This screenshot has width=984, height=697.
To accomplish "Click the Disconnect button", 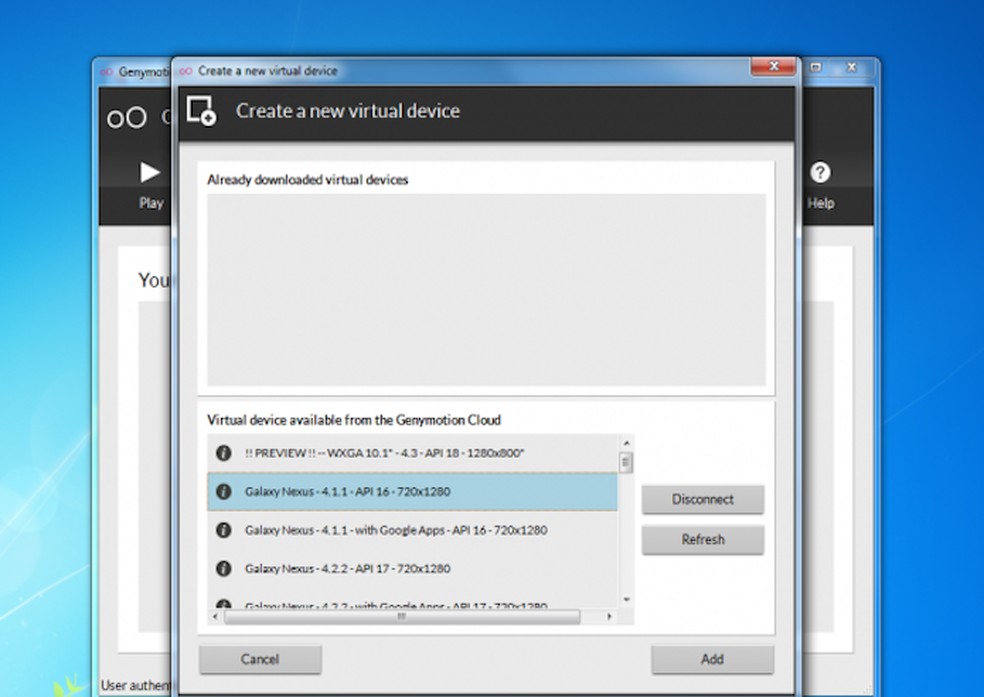I will point(703,499).
